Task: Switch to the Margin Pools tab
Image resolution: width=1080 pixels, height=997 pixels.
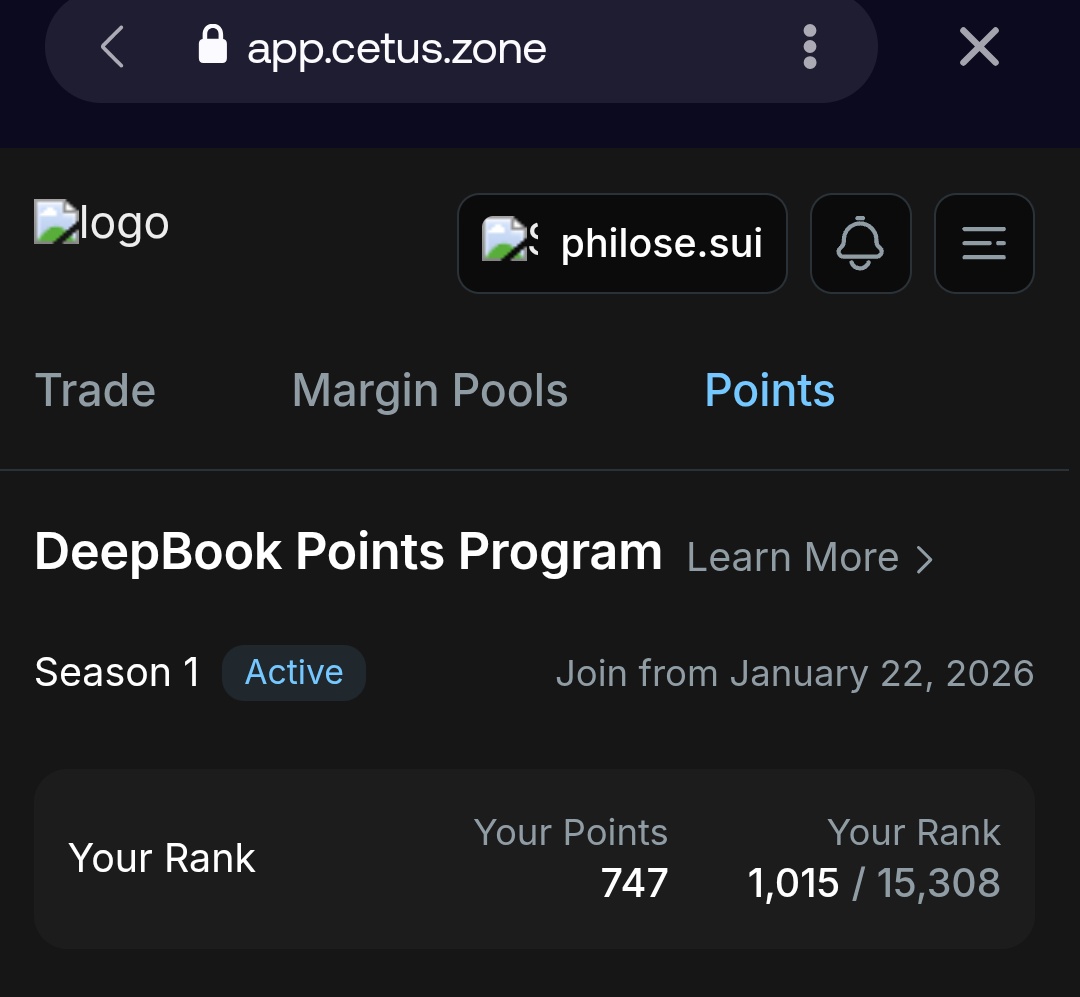Action: coord(430,390)
